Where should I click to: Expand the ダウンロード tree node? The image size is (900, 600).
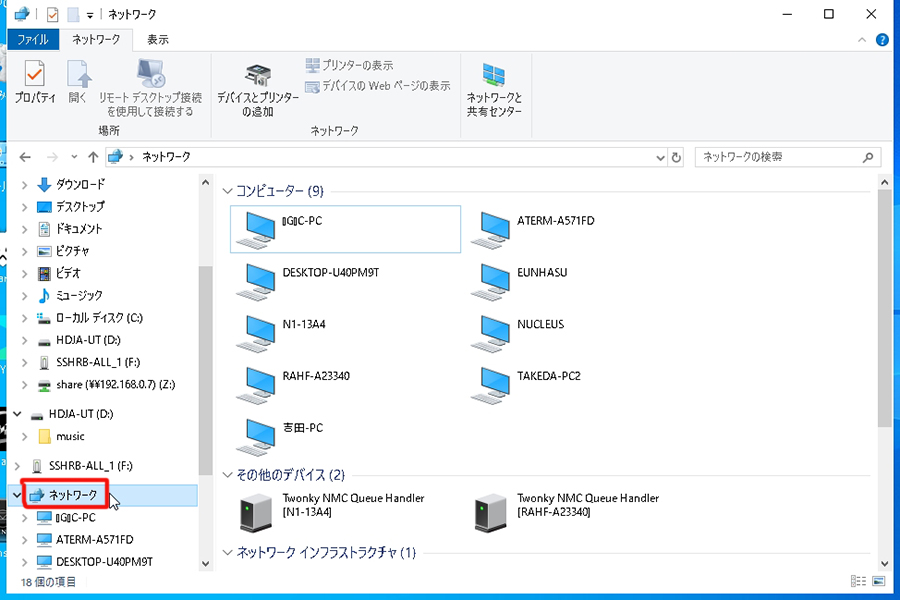click(24, 185)
